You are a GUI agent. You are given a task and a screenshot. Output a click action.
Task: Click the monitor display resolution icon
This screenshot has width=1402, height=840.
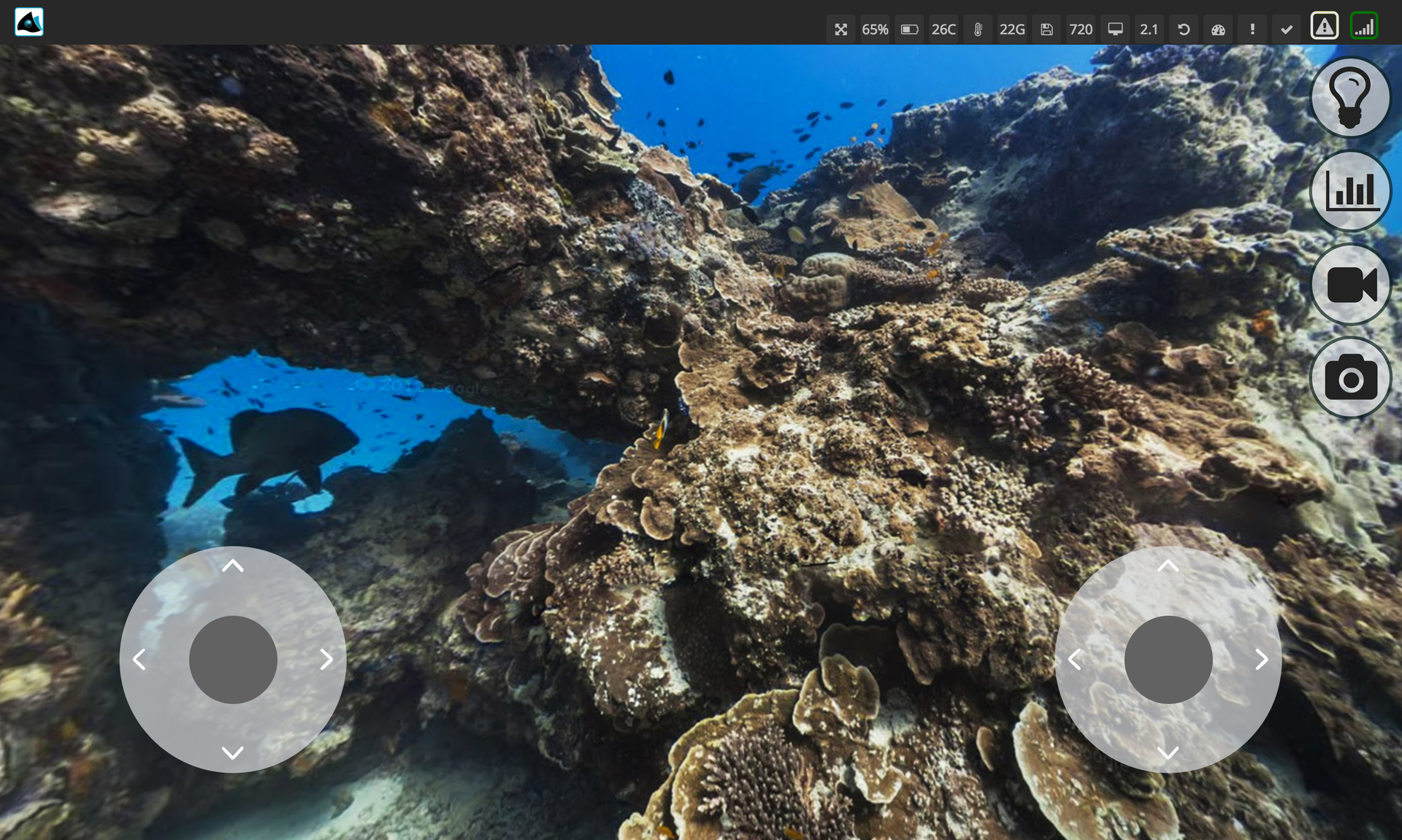point(1115,29)
